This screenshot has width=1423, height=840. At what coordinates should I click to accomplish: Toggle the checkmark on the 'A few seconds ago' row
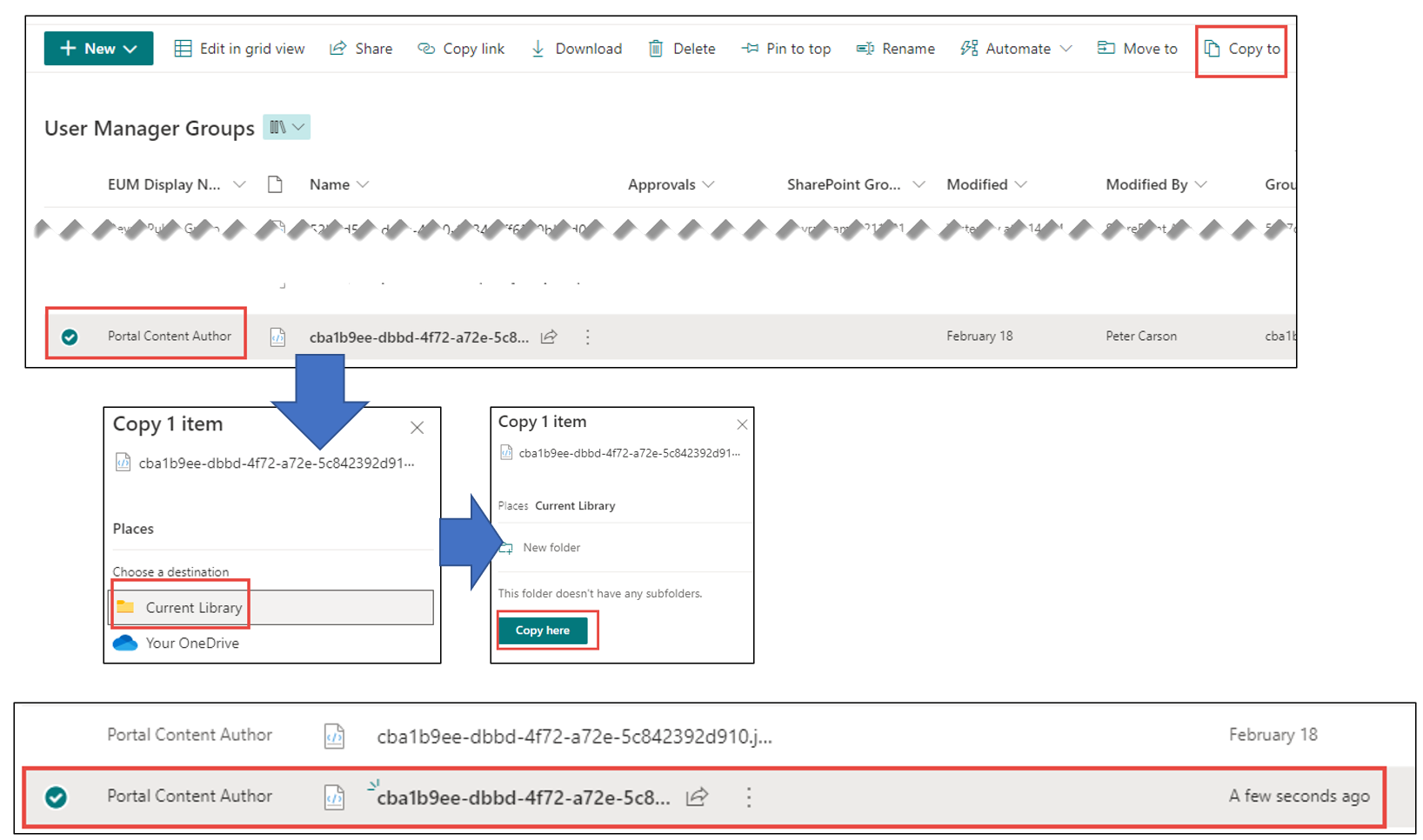[x=57, y=797]
